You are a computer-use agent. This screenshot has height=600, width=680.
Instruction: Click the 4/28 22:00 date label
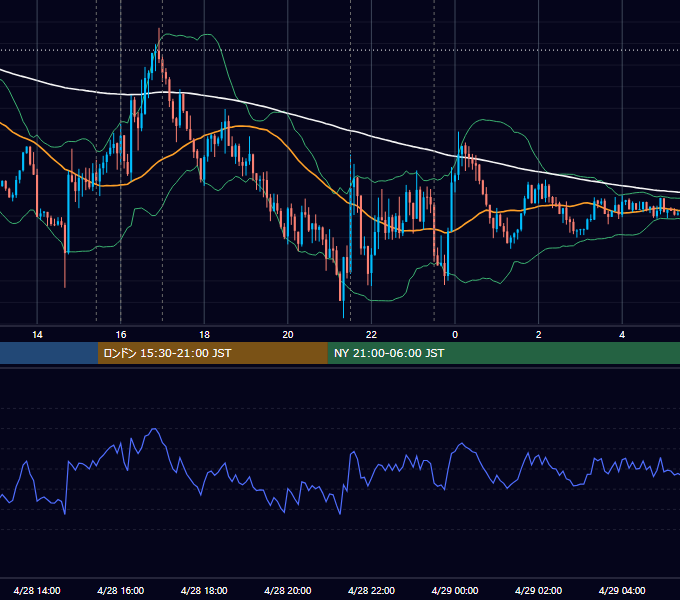click(x=371, y=590)
